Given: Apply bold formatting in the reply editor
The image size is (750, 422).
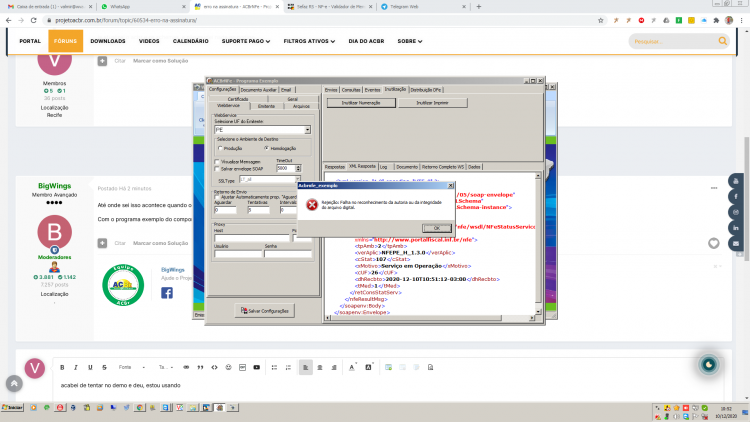Looking at the screenshot, I should point(62,367).
